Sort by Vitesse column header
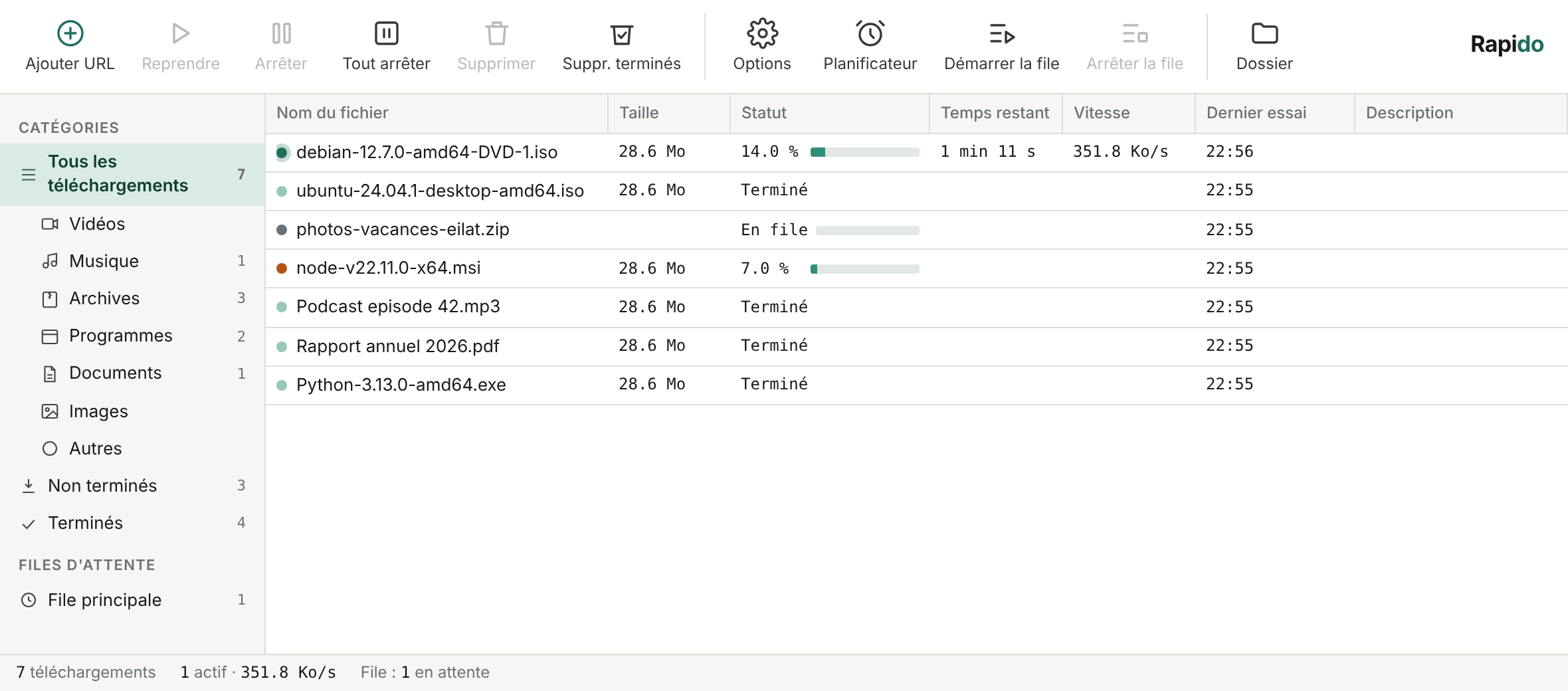The width and height of the screenshot is (1568, 691). coord(1129,113)
